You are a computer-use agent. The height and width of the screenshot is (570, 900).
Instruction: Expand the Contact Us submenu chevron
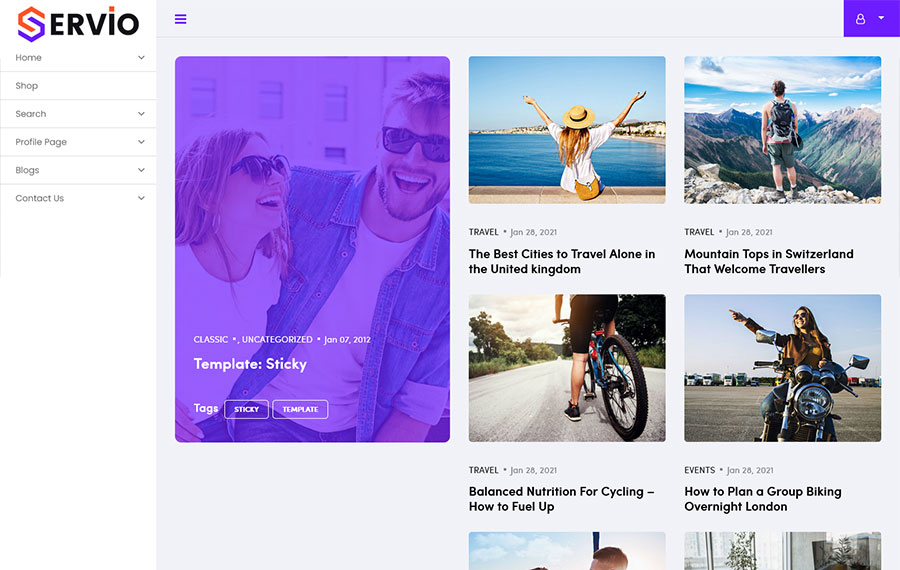pyautogui.click(x=141, y=198)
